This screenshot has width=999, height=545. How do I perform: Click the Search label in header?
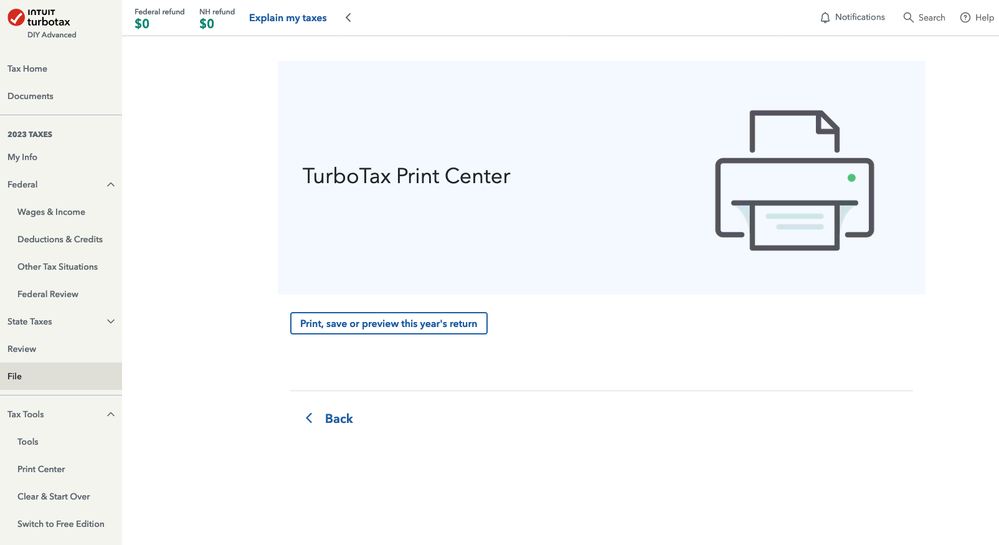pos(932,18)
